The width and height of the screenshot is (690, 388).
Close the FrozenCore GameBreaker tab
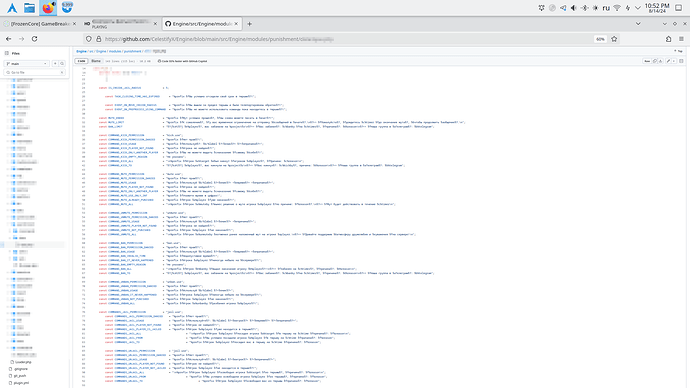pyautogui.click(x=74, y=24)
